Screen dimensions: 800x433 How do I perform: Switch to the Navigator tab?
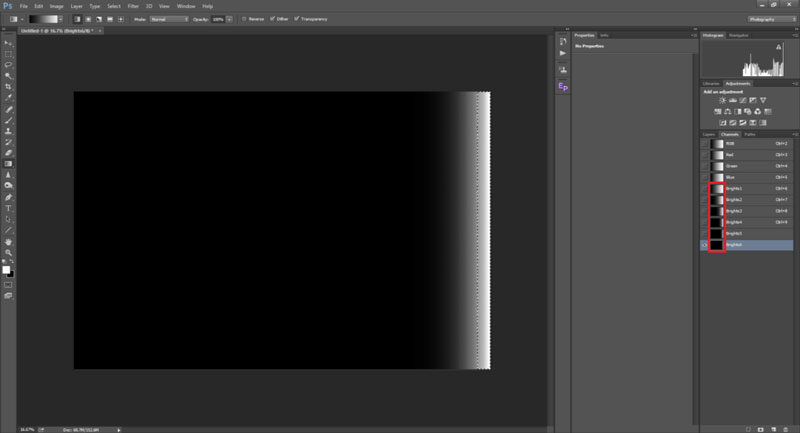(739, 35)
